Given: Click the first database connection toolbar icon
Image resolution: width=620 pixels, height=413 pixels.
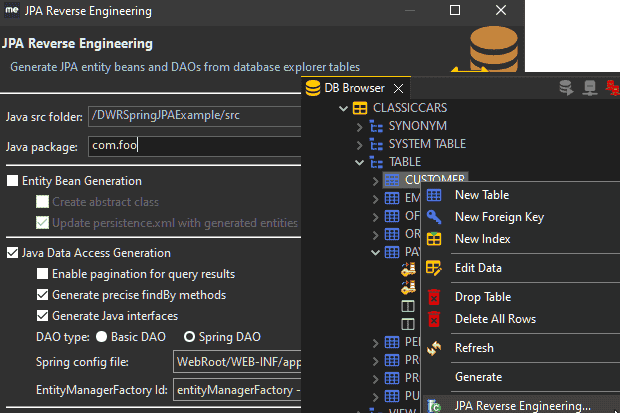Looking at the screenshot, I should click(566, 88).
